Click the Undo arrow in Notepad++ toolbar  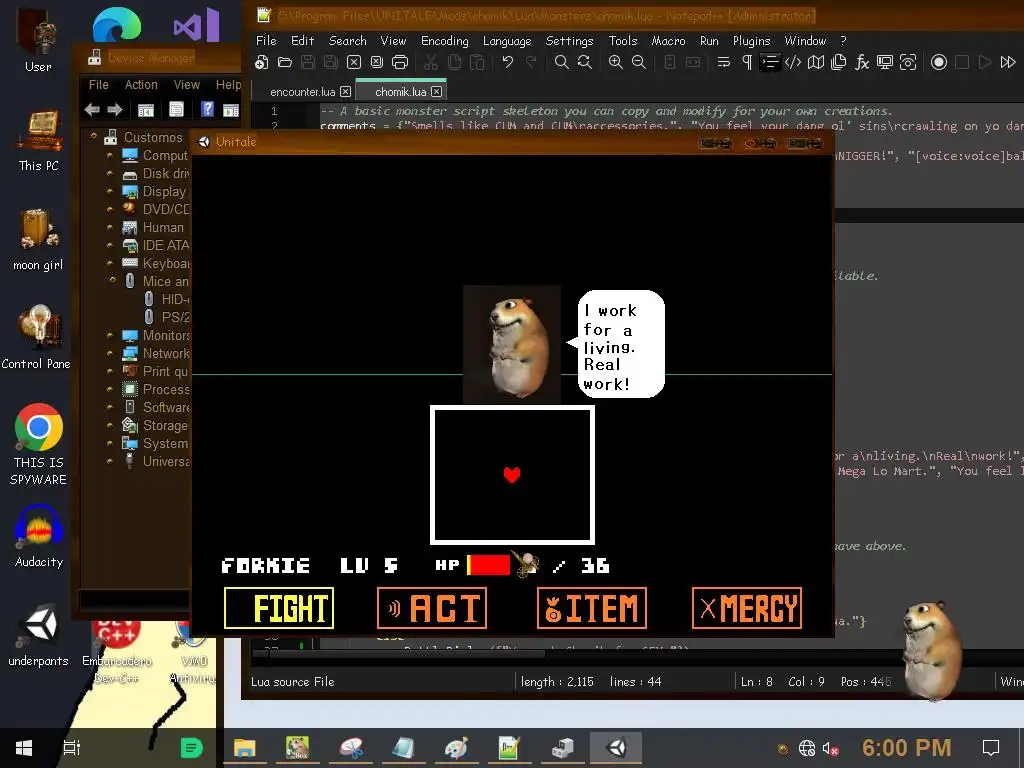(507, 62)
